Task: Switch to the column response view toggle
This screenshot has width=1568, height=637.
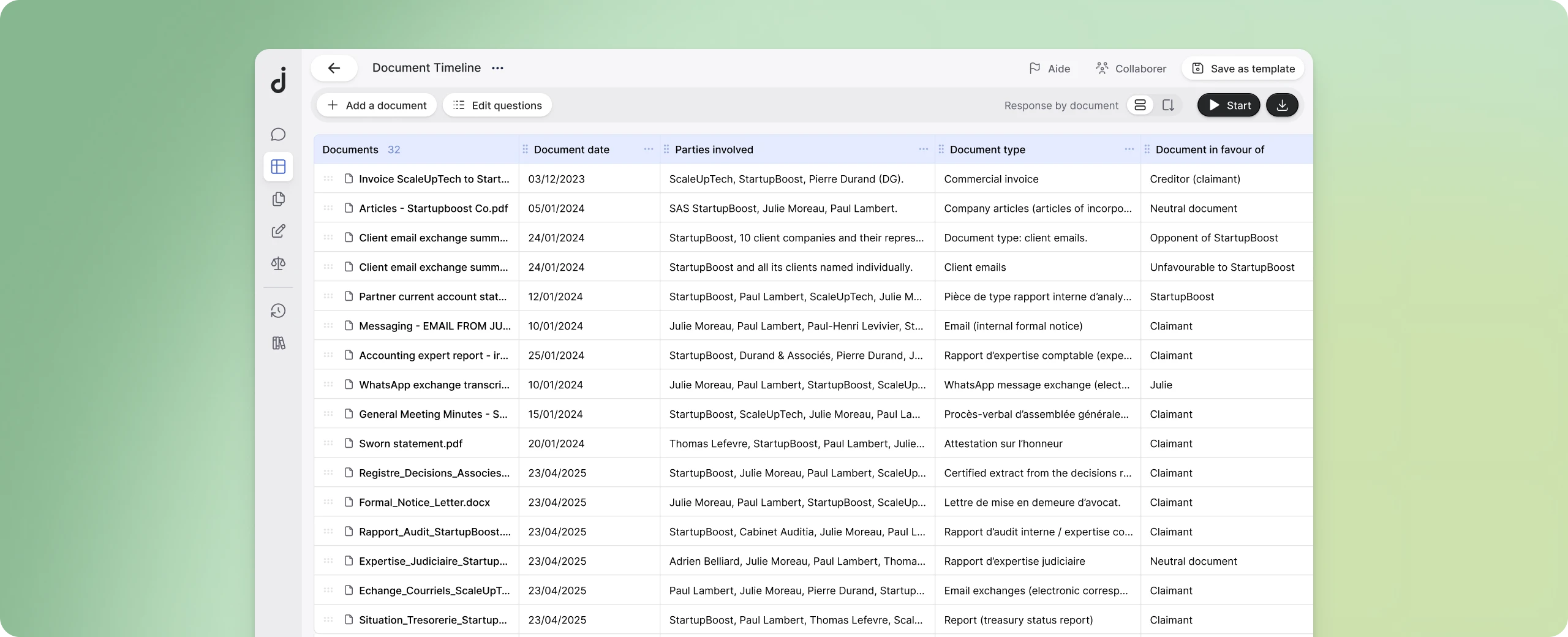Action: coord(1168,105)
